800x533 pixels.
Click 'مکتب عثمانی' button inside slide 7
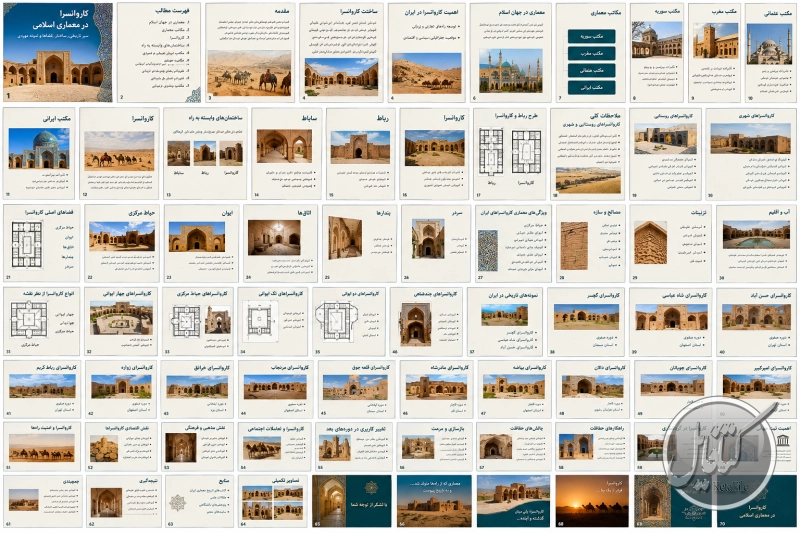click(591, 70)
